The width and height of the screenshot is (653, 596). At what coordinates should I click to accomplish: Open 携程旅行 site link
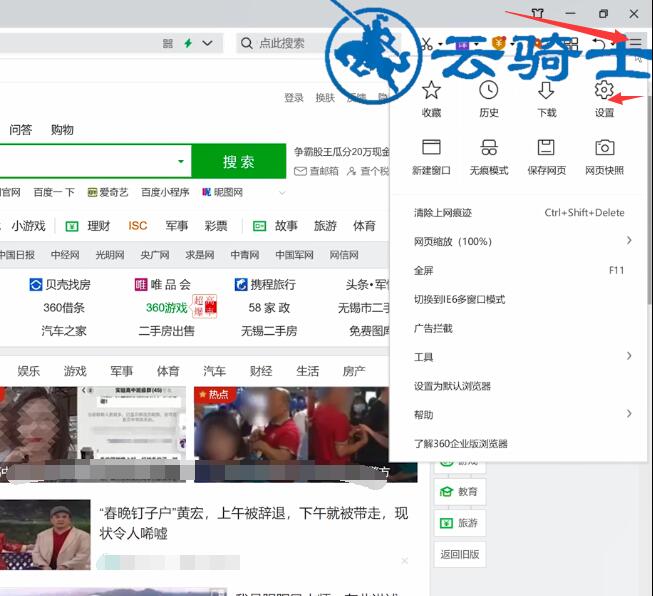pyautogui.click(x=265, y=285)
